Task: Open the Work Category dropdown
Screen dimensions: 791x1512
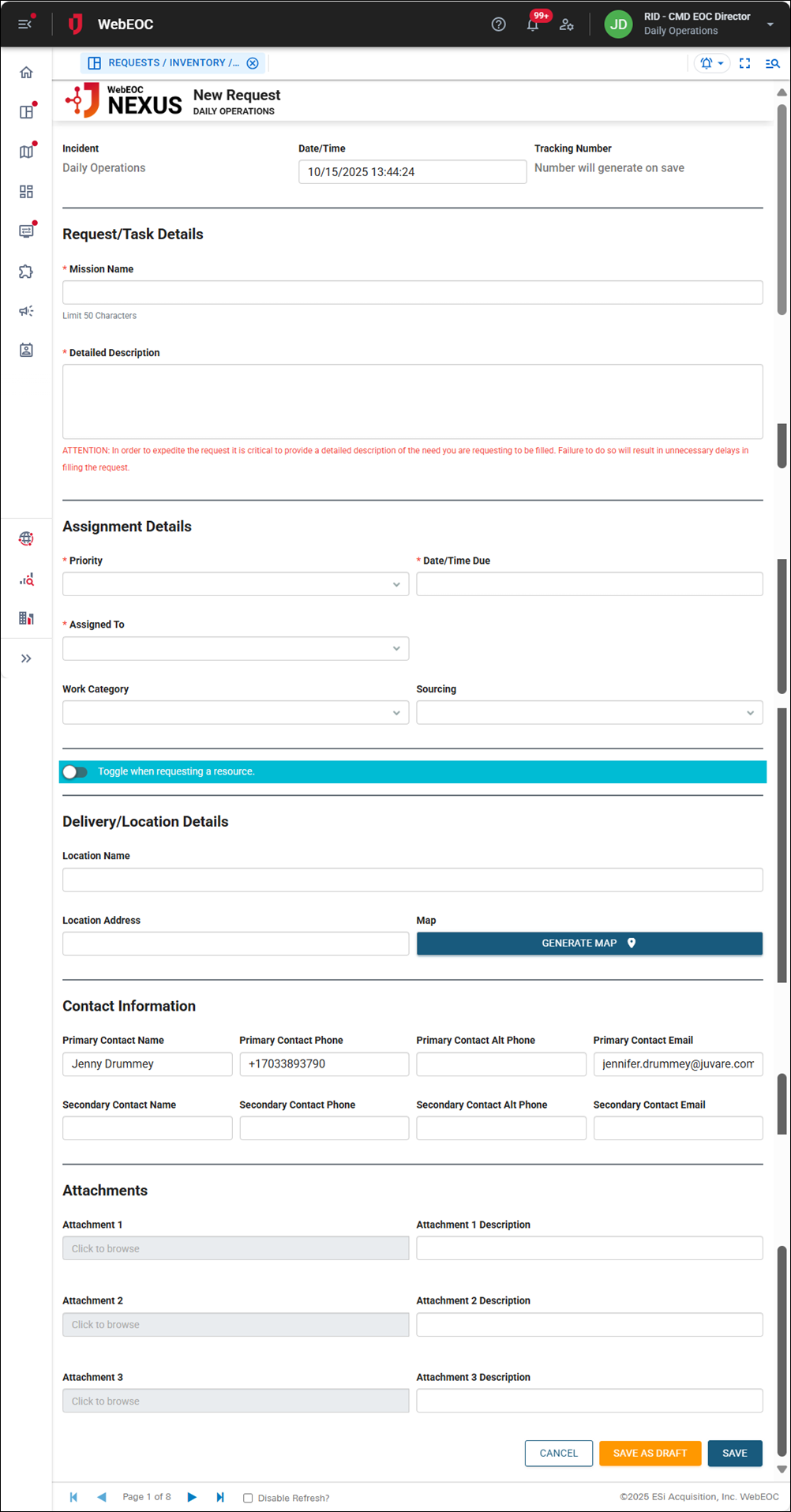Action: pos(235,713)
